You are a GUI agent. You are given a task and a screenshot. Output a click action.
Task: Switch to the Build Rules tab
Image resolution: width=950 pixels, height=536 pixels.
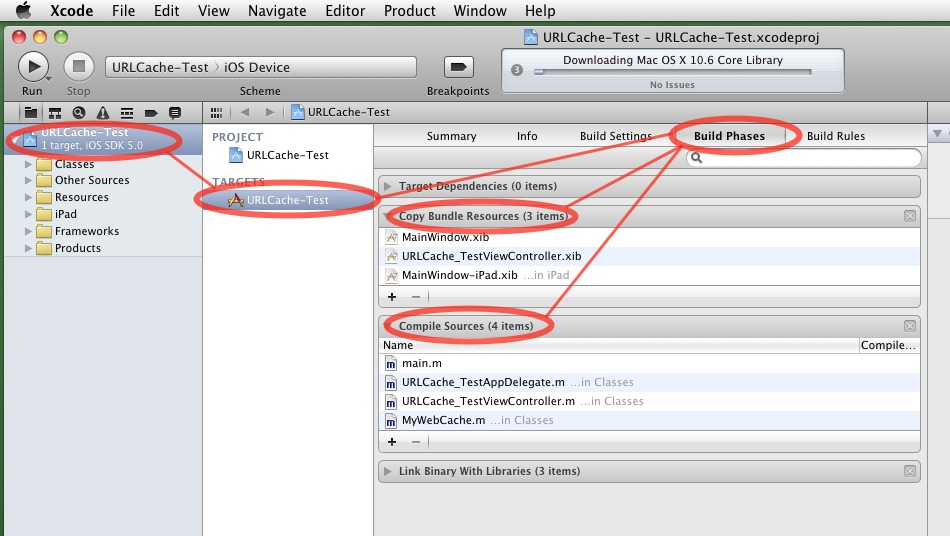point(835,136)
